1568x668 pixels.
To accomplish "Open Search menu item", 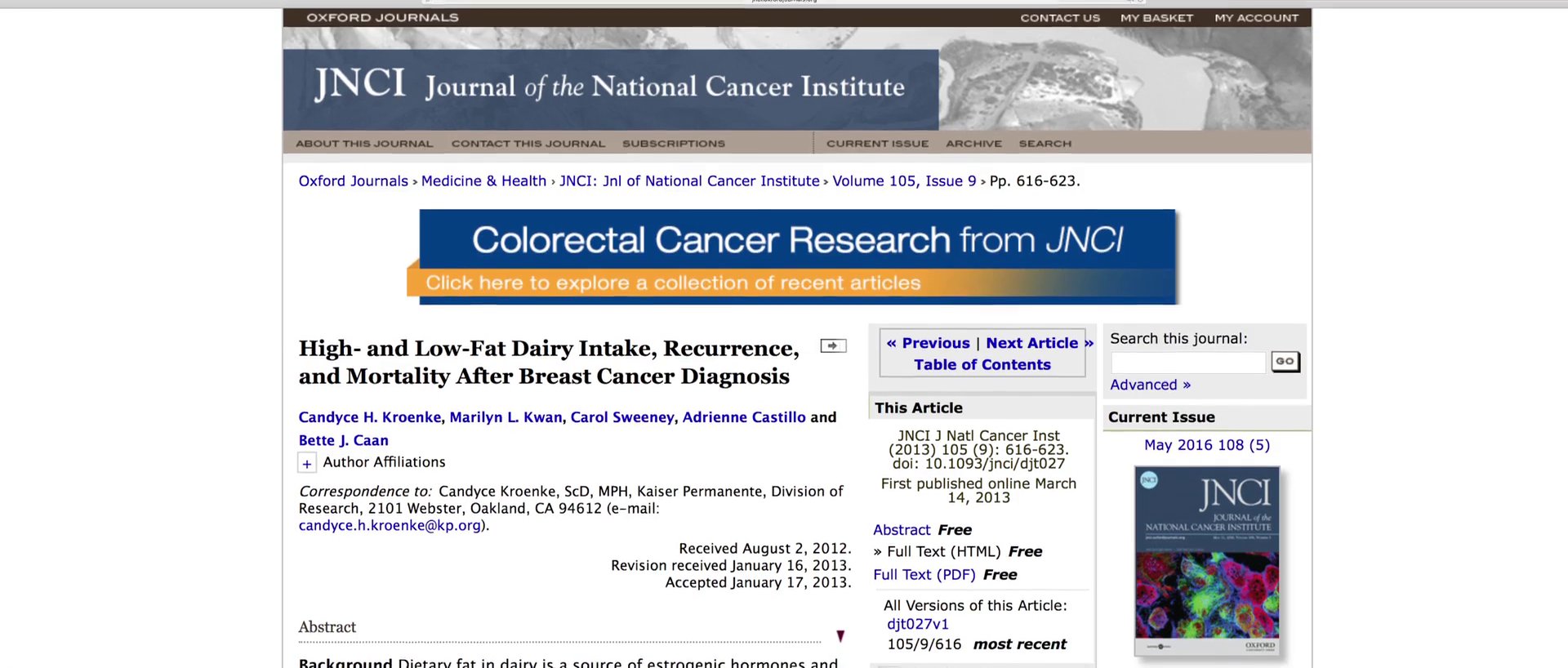I will (x=1045, y=144).
